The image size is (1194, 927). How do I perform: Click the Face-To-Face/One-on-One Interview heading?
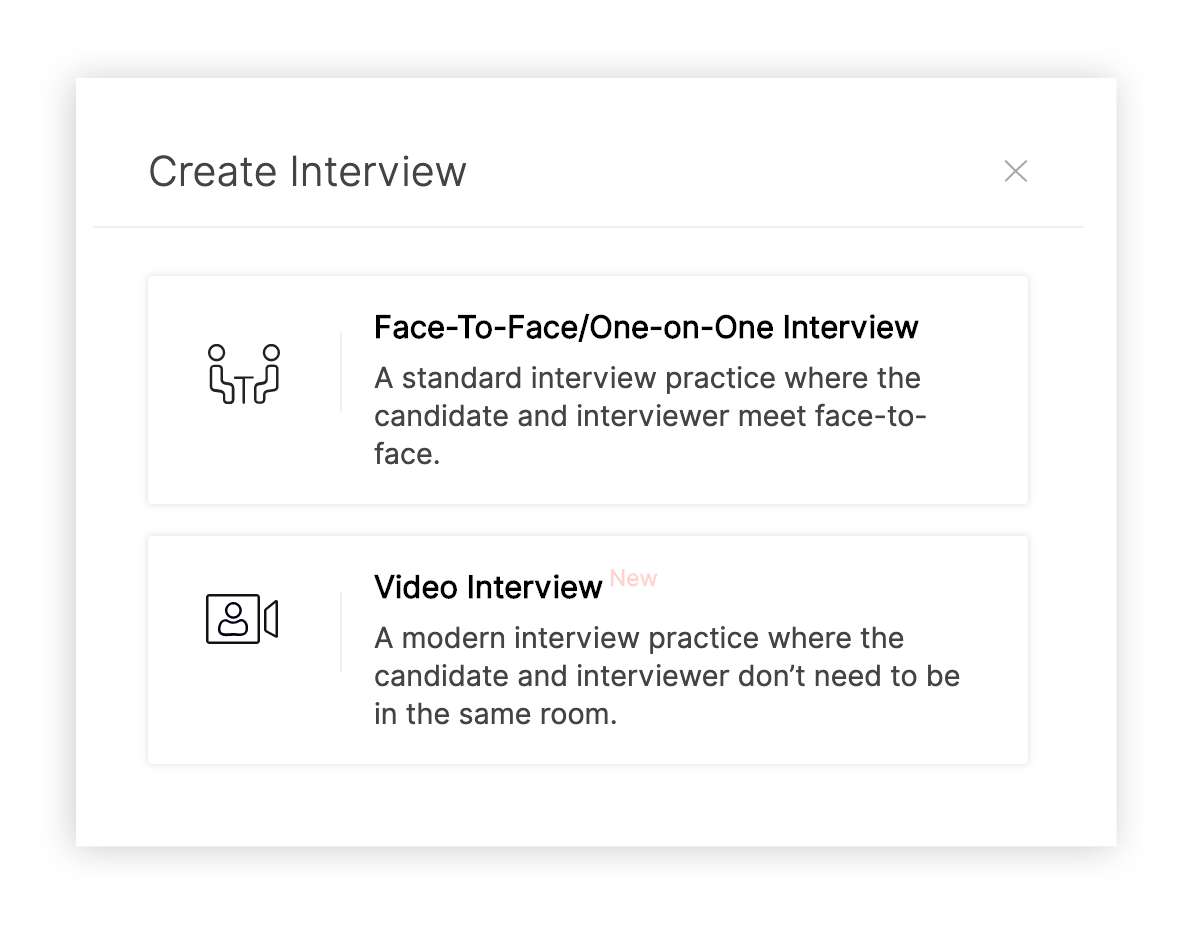[646, 327]
